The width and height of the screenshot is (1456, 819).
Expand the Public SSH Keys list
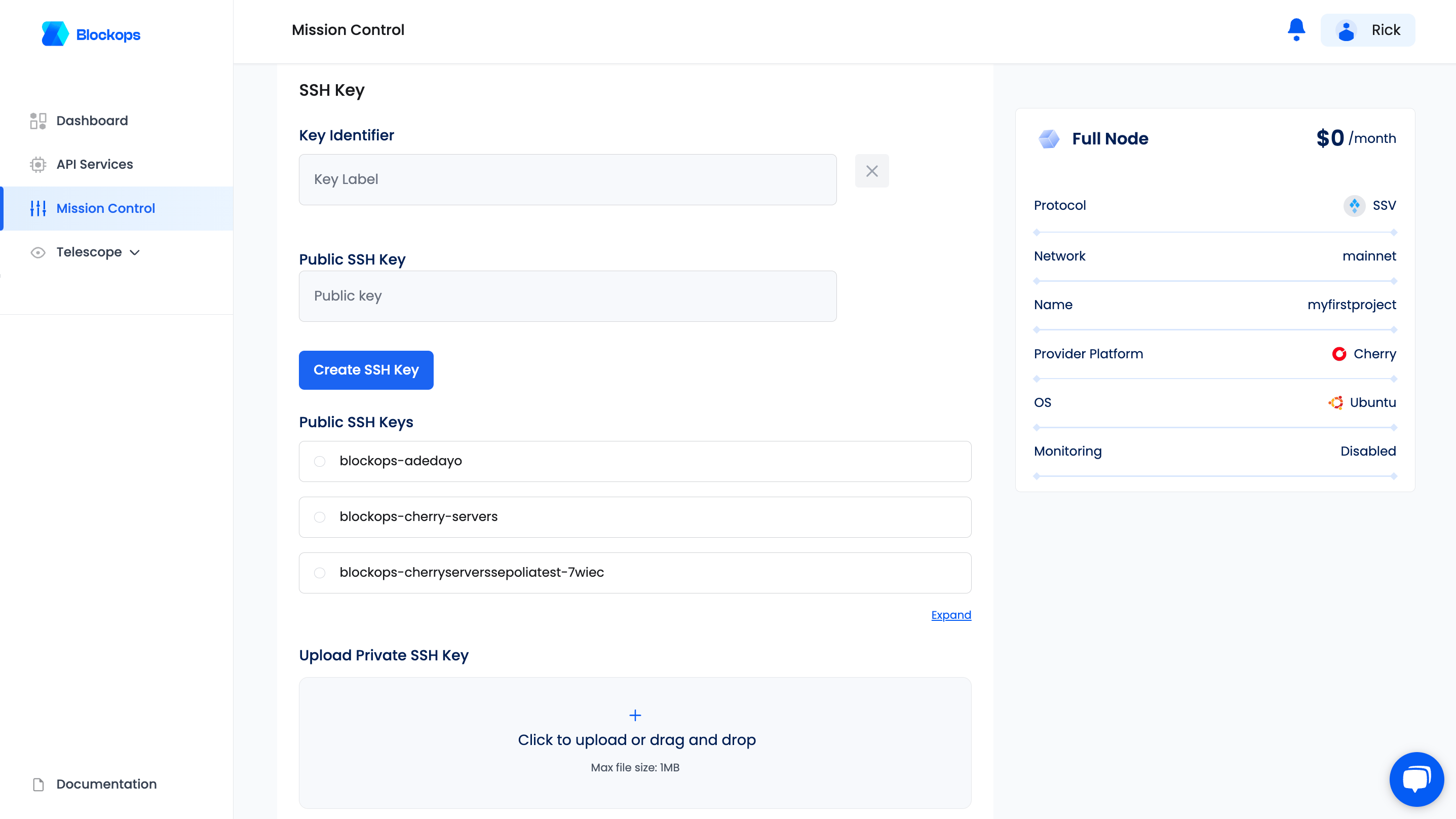[951, 615]
